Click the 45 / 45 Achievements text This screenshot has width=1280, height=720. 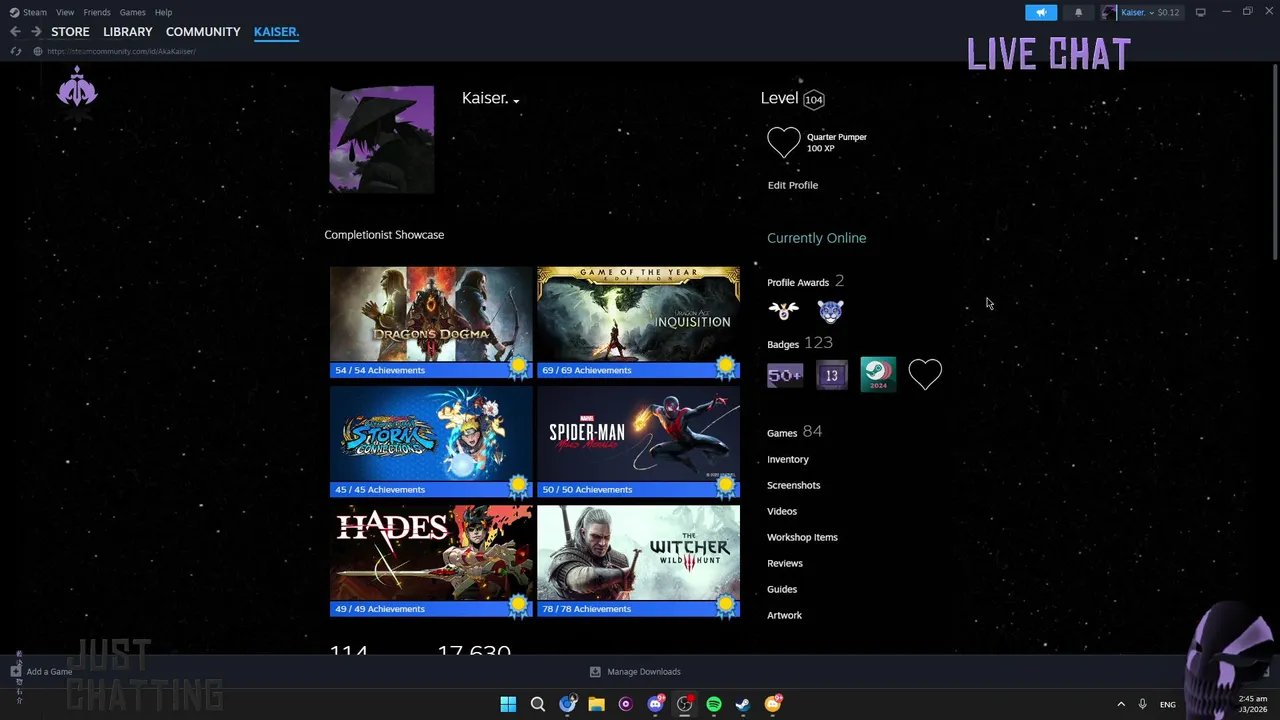pyautogui.click(x=380, y=489)
